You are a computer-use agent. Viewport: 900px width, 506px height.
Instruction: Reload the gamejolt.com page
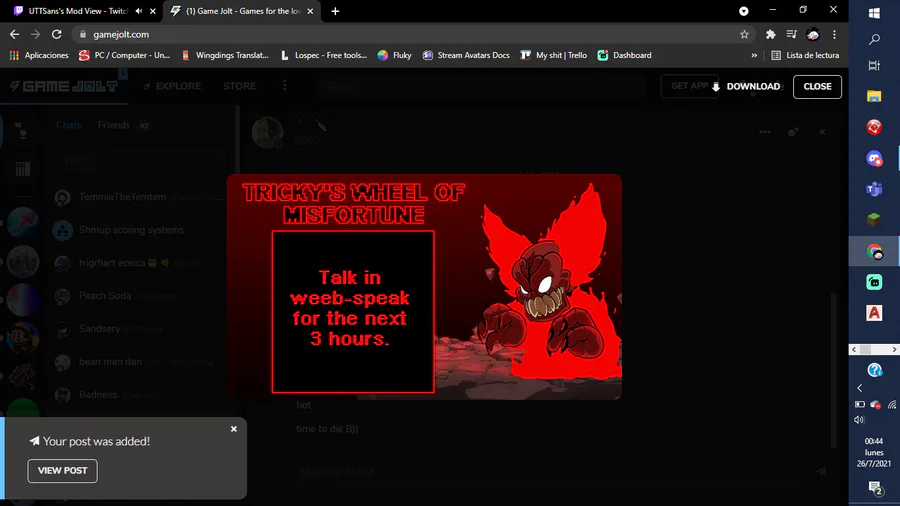(x=56, y=34)
